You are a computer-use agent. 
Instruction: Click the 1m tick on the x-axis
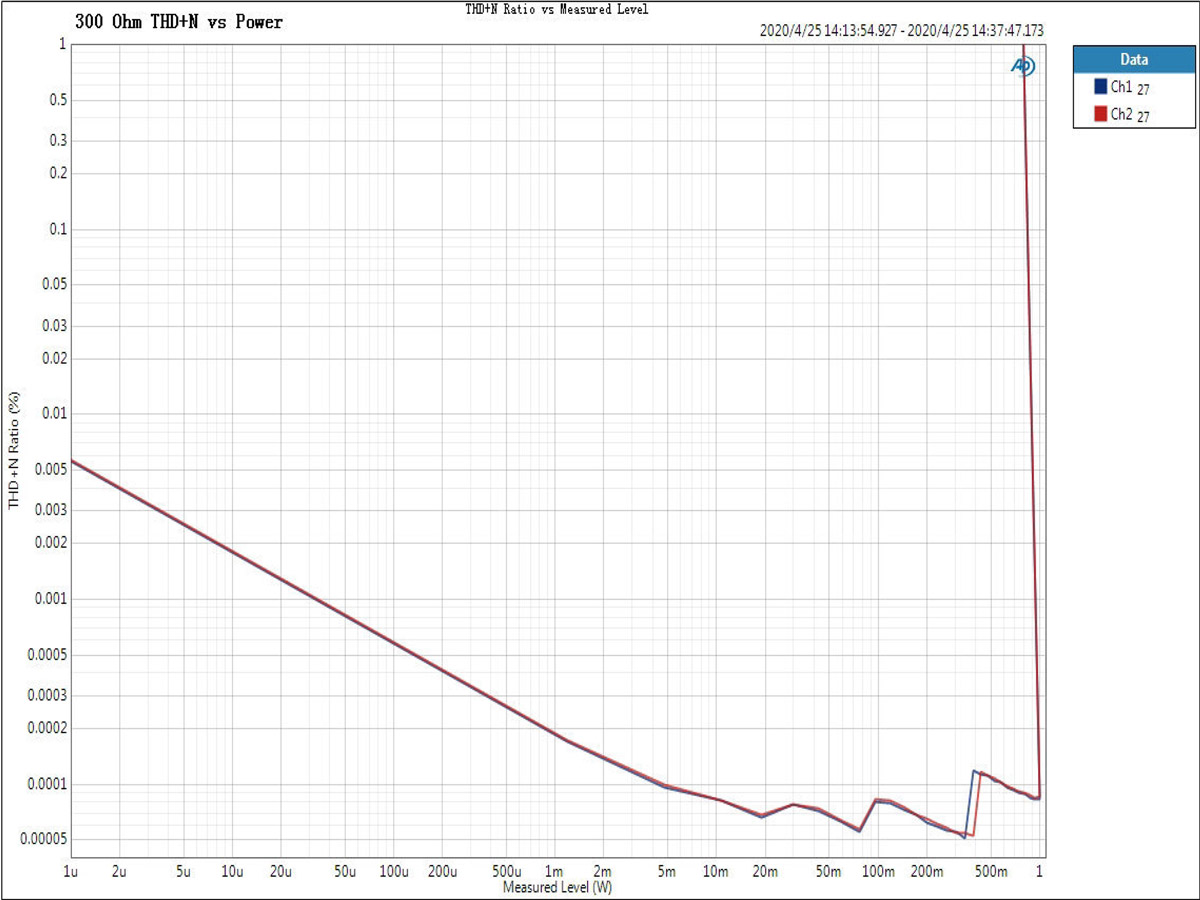pyautogui.click(x=554, y=871)
